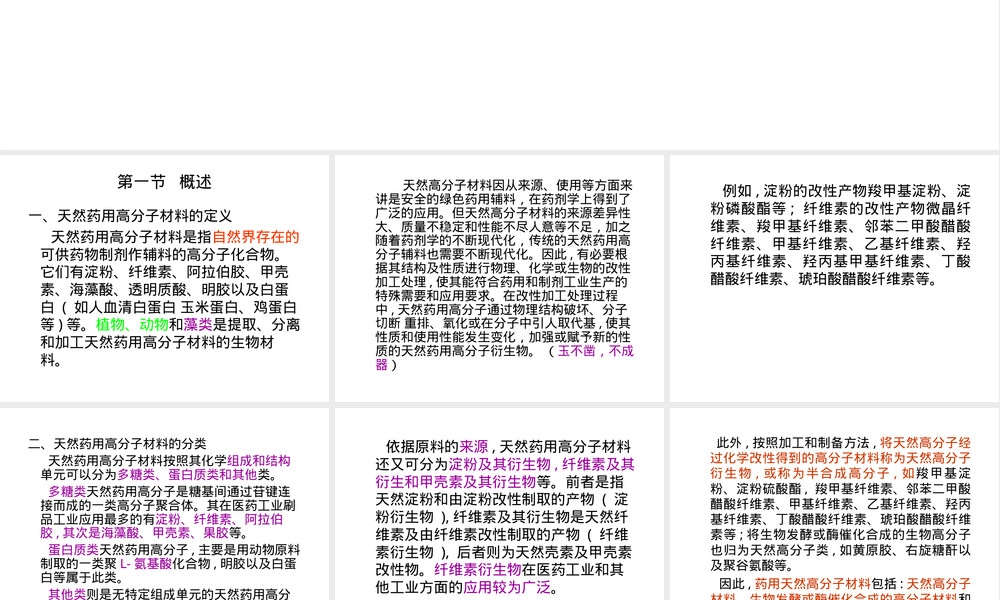The image size is (1000, 600).
Task: Click the purple text L- 氨基酸
Action: [x=145, y=564]
